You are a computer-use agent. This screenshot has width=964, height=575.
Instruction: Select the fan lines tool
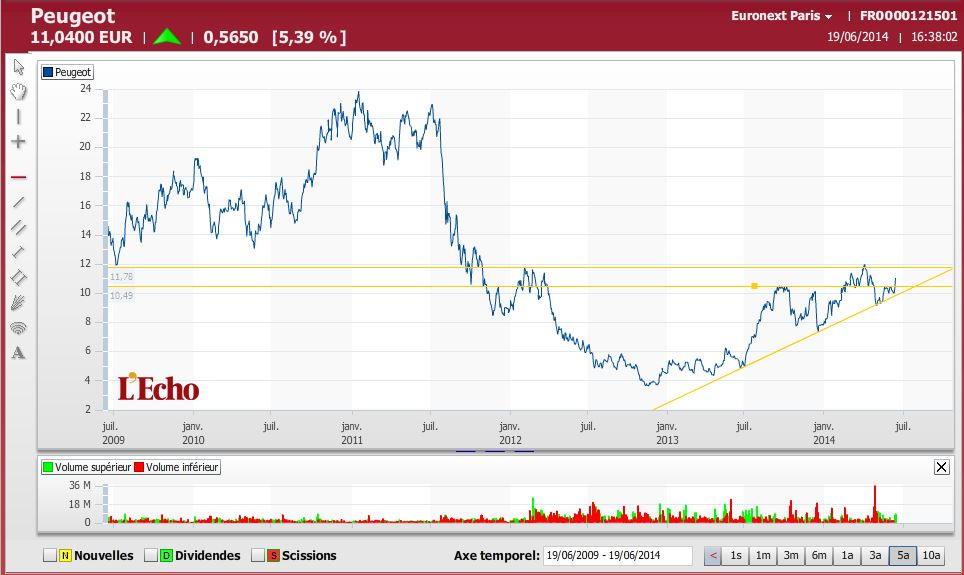coord(18,303)
